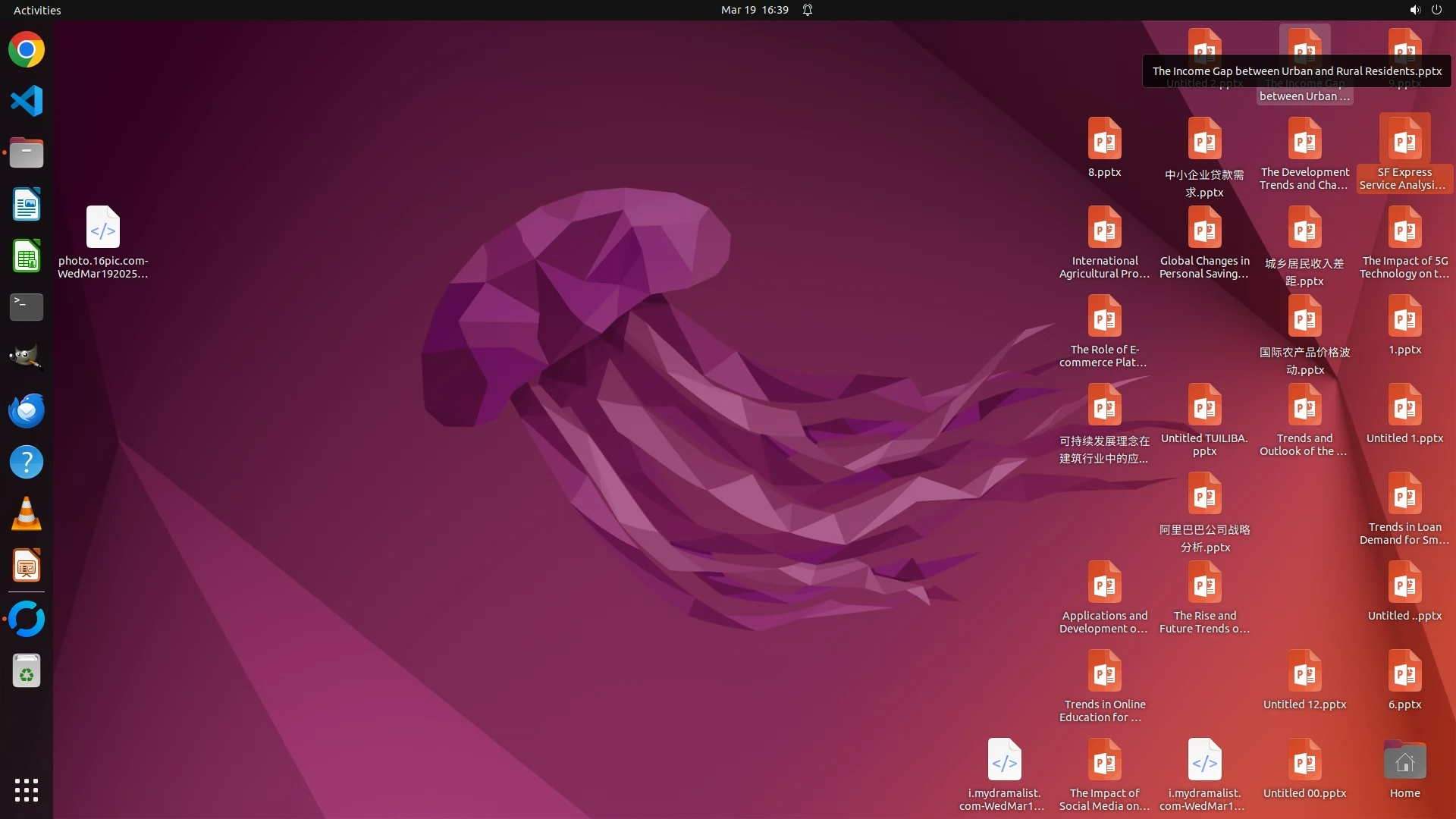The image size is (1456, 819).
Task: Select Untitled TUILIBA.pptx desktop file
Action: 1204,406
